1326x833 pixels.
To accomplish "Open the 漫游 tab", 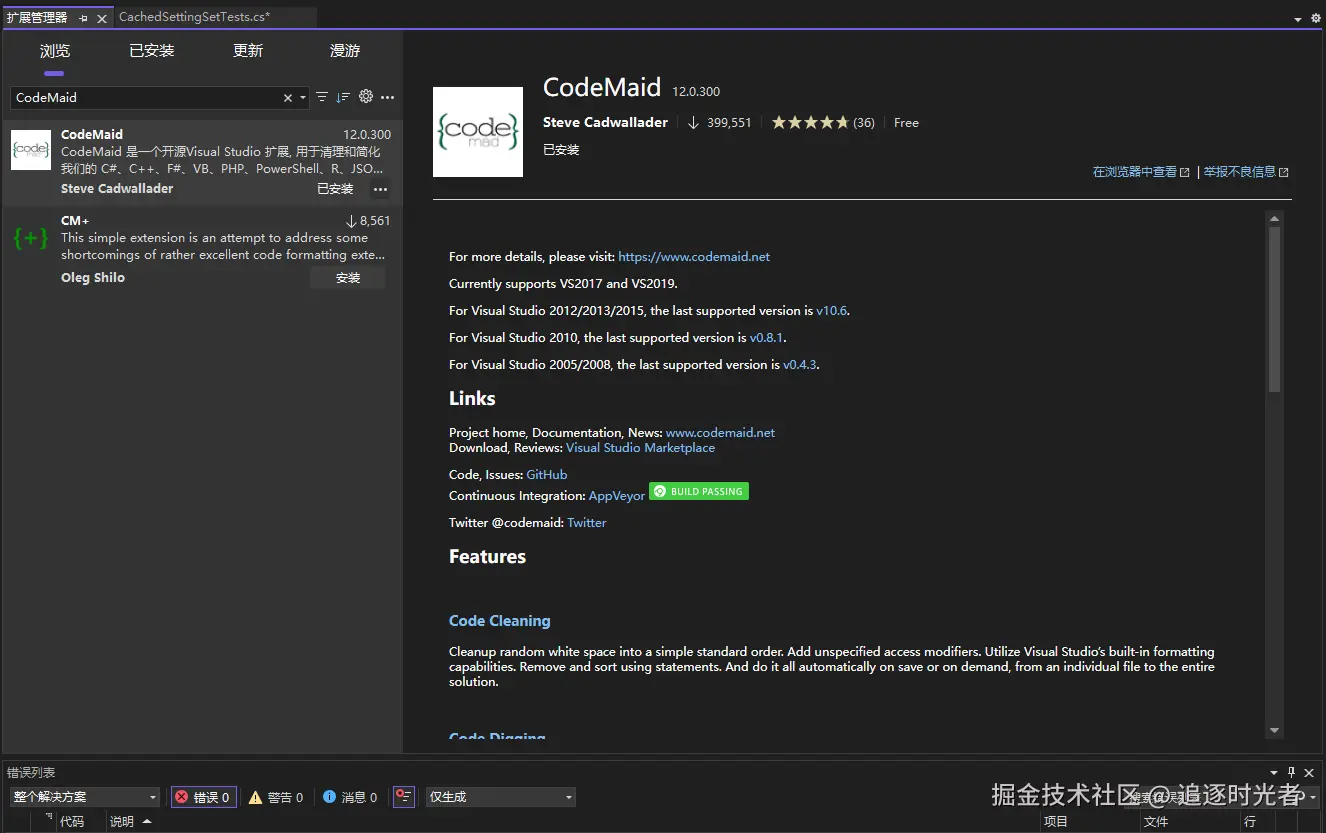I will click(345, 51).
